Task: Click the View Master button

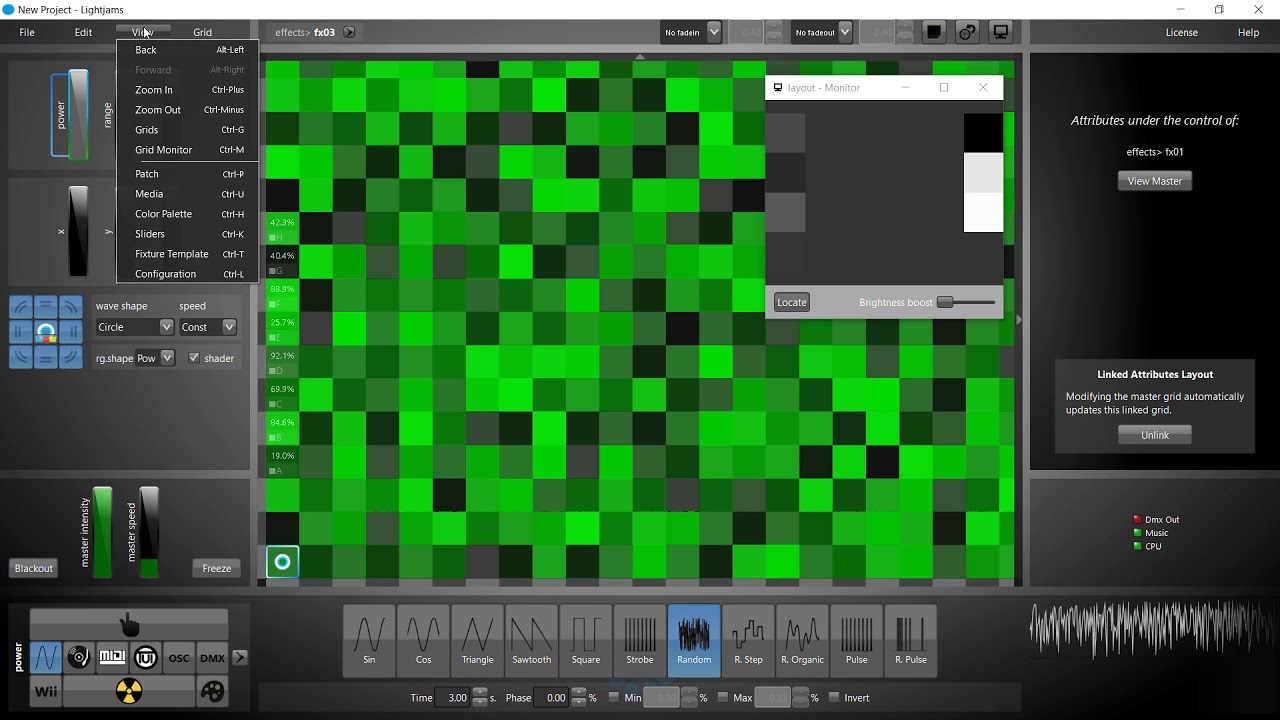Action: (x=1155, y=181)
